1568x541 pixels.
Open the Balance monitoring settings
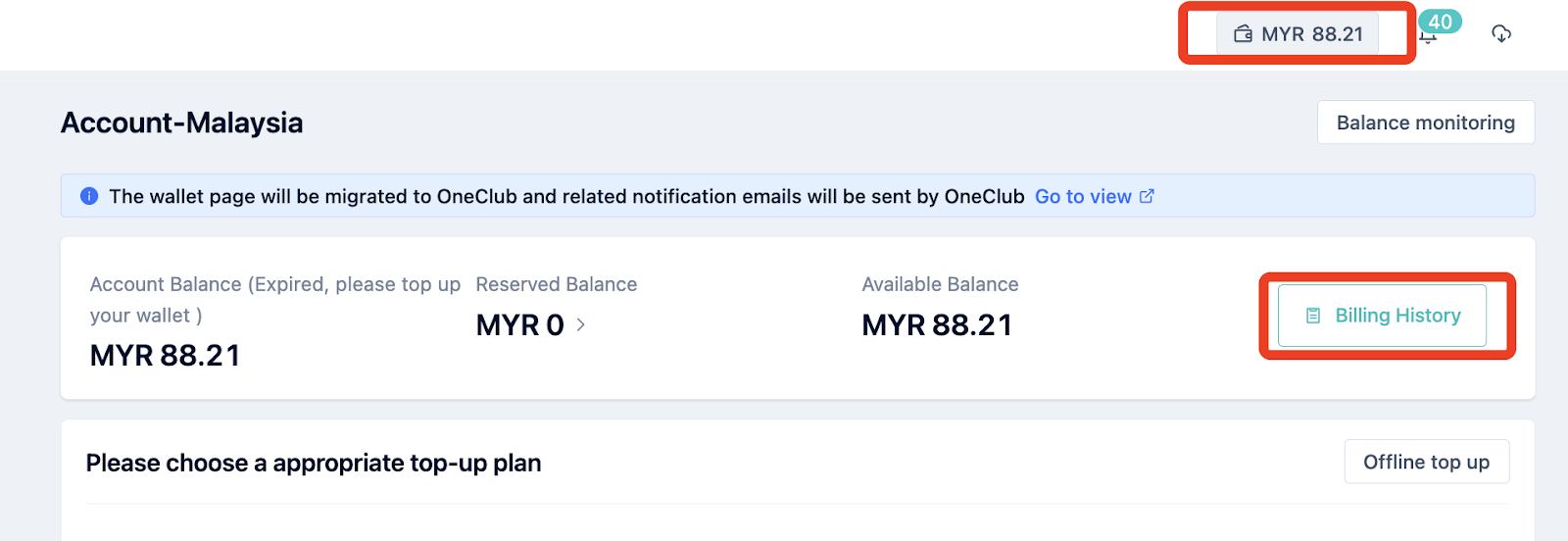[1426, 123]
